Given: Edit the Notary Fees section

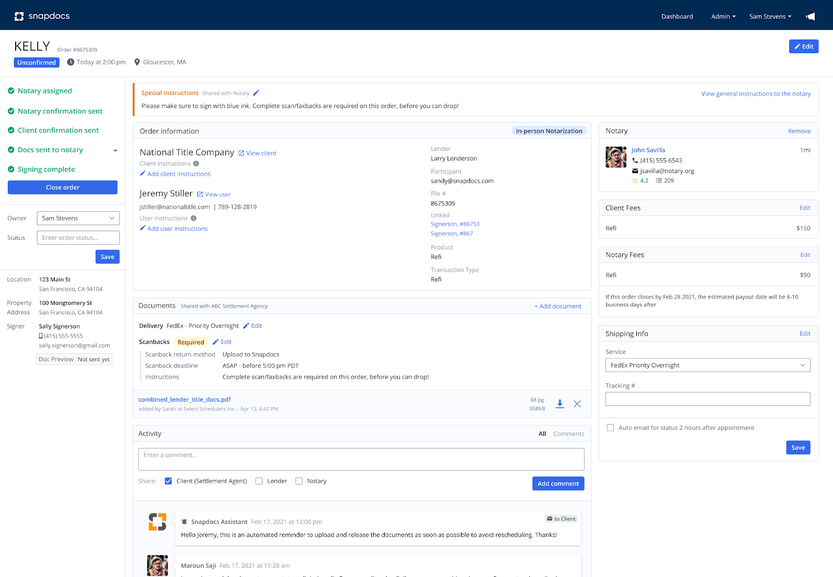Looking at the screenshot, I should point(805,255).
